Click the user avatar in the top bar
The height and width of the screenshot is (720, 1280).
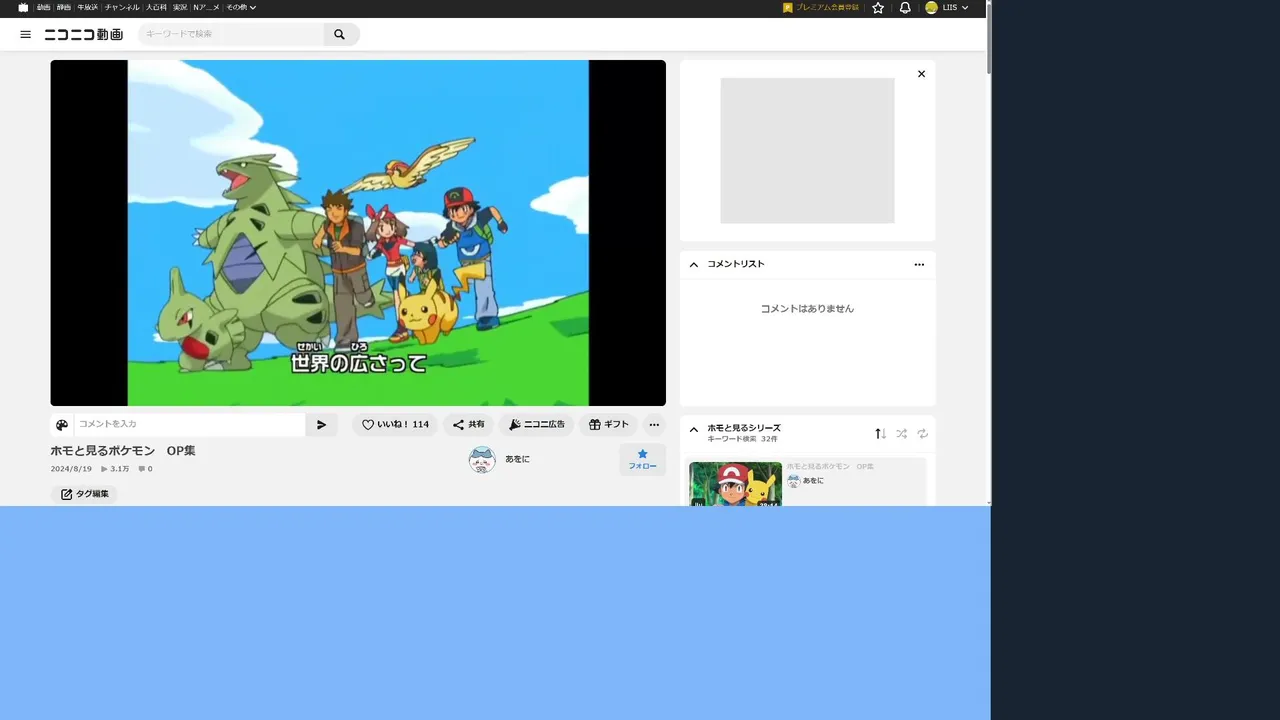[931, 7]
